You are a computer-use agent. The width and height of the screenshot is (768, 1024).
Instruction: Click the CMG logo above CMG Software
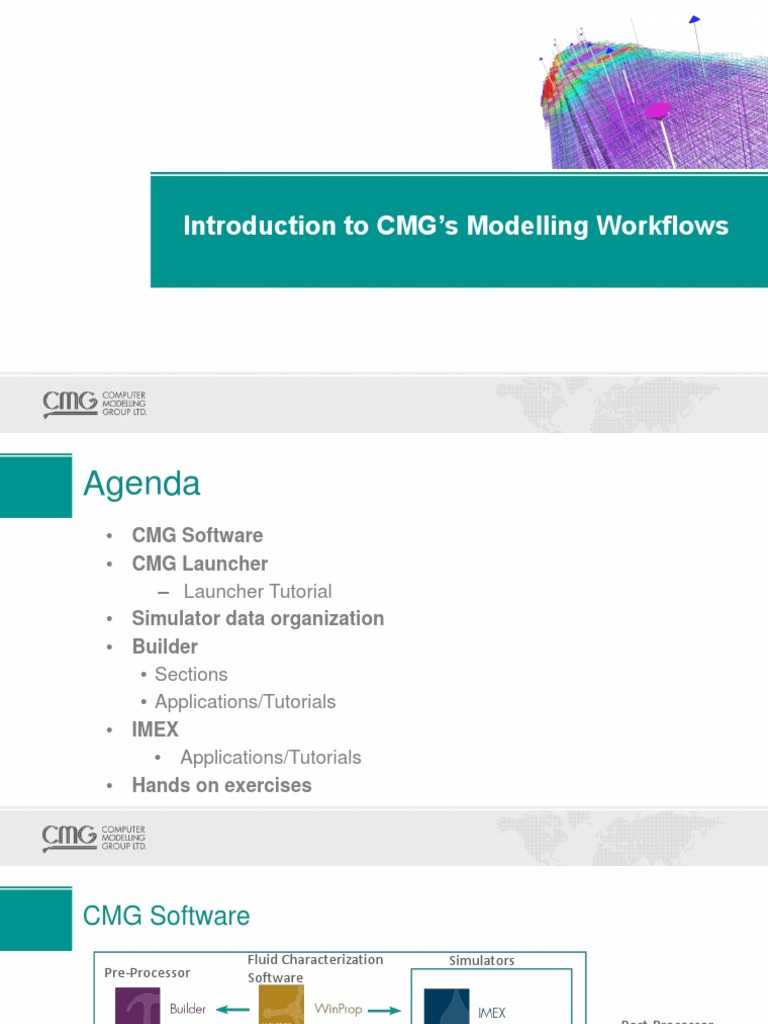coord(95,837)
